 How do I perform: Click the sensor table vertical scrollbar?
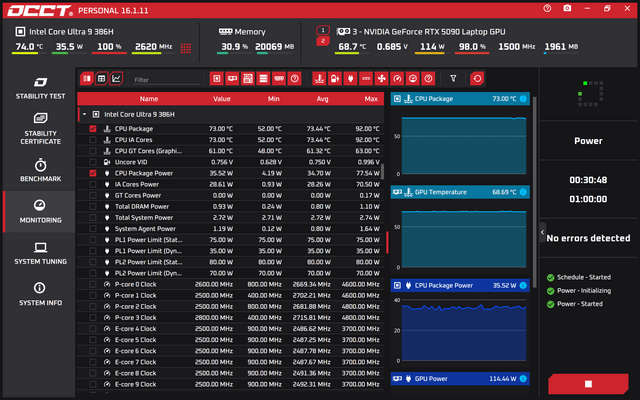click(x=382, y=171)
